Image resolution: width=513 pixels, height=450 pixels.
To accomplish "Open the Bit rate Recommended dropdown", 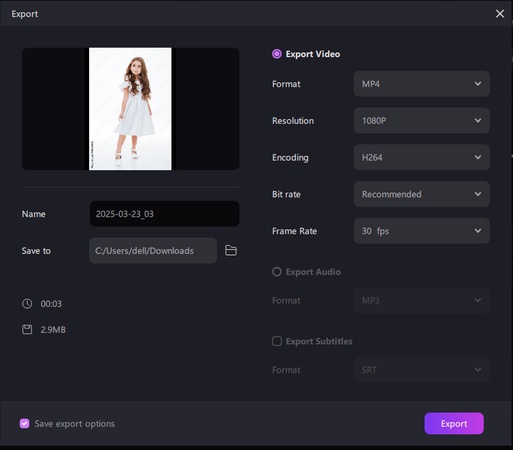I will coord(422,194).
